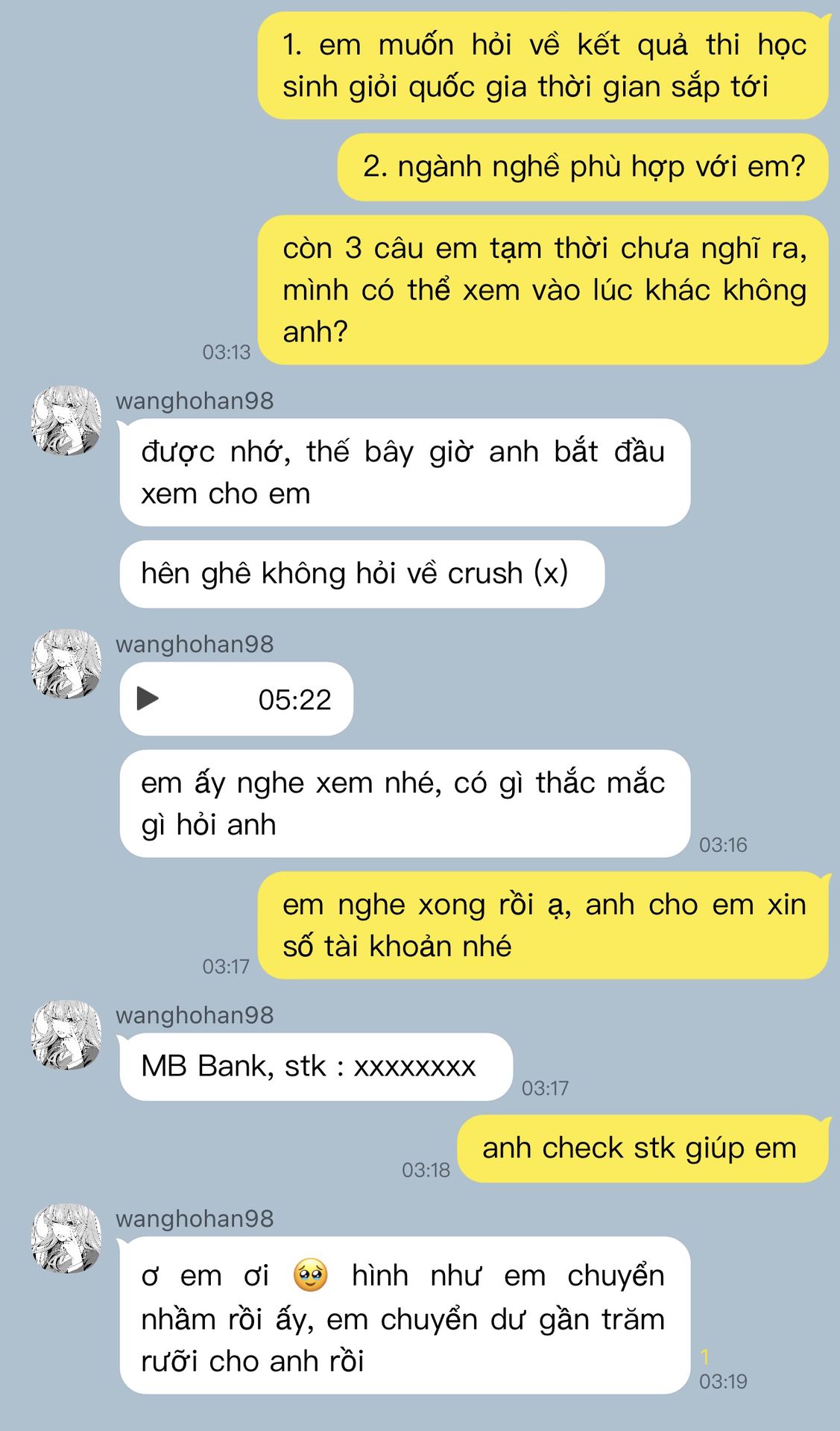This screenshot has height=1431, width=840.
Task: Open first wanghohan98 avatar above 'được nhớ'
Action: coord(66,421)
